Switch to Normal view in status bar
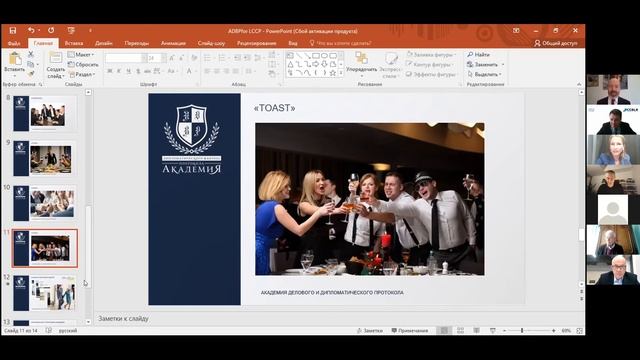This screenshot has width=640, height=360. 444,331
